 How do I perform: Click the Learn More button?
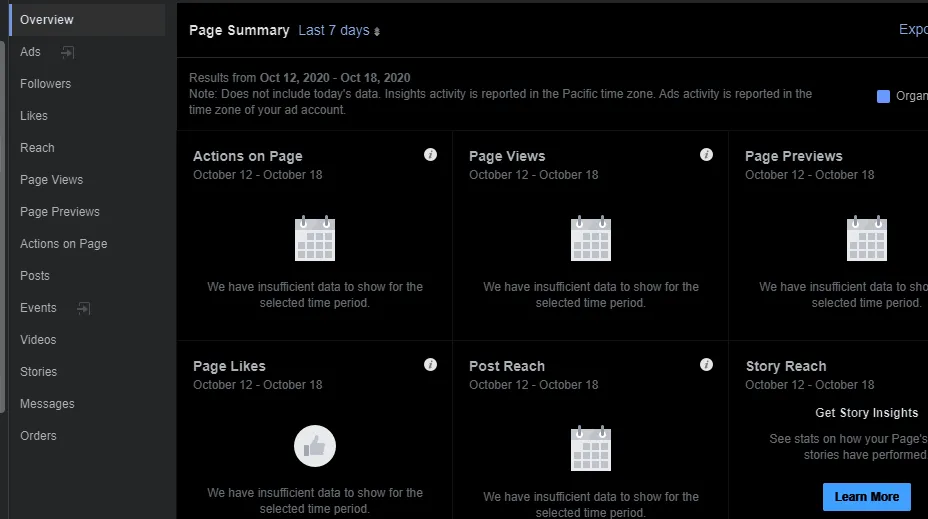(x=866, y=496)
